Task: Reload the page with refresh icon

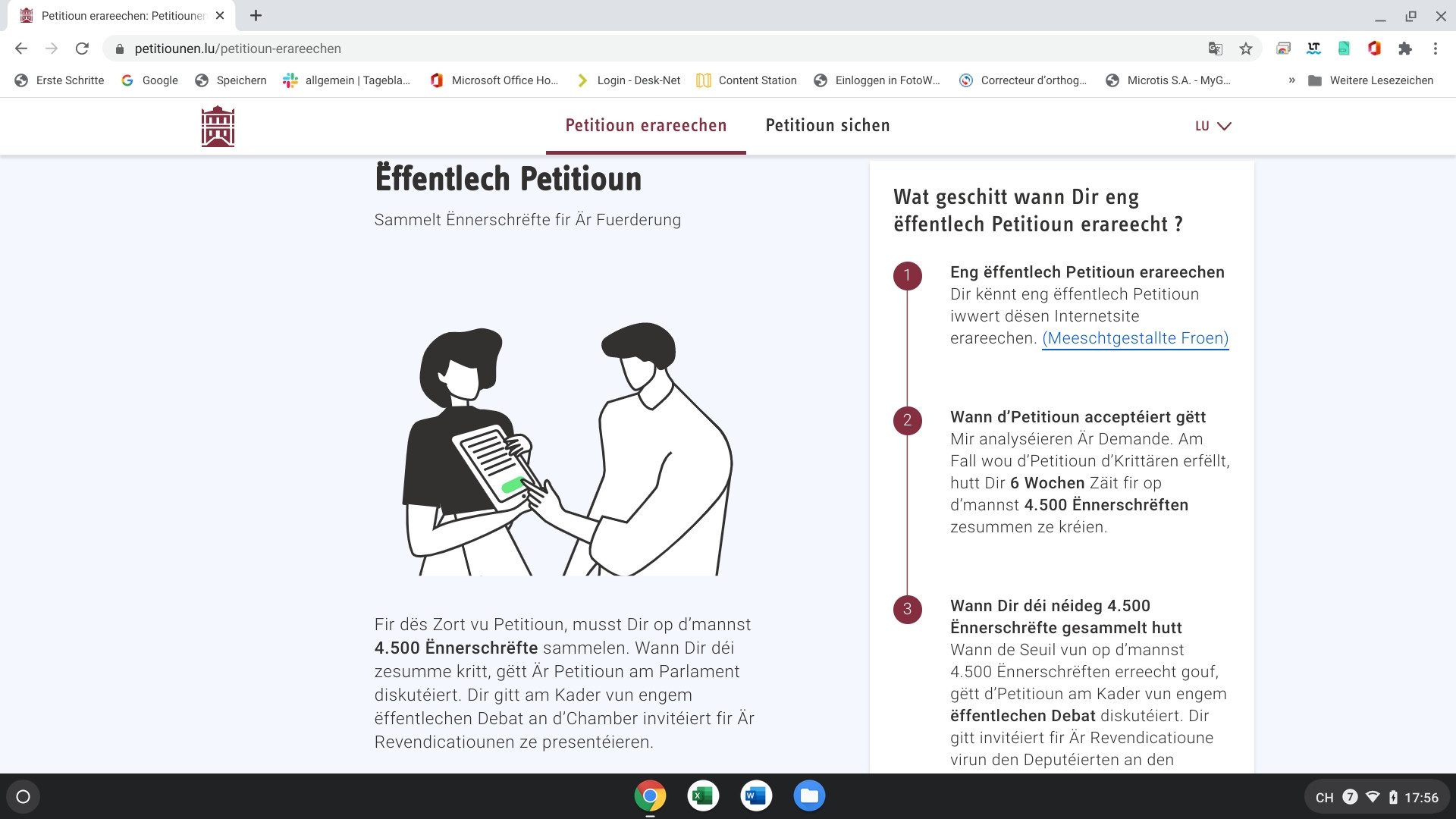Action: (82, 49)
